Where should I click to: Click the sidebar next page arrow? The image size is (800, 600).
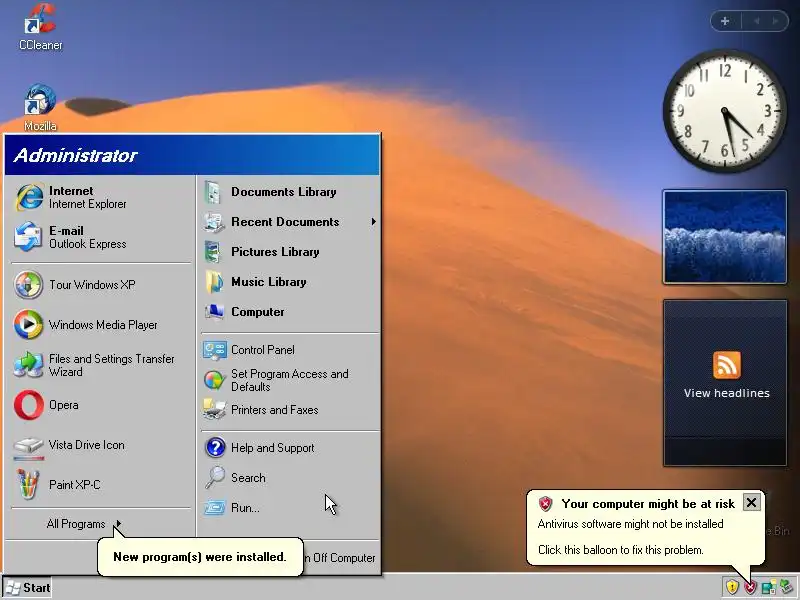(776, 21)
